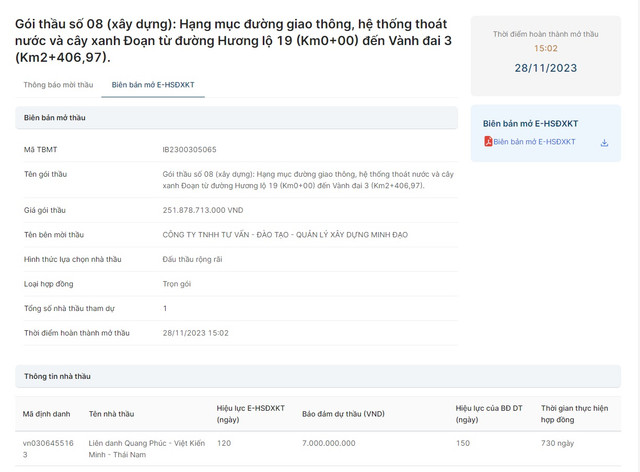Image resolution: width=640 pixels, height=472 pixels.
Task: Click the Bảo đảm dự thầu column header
Action: coord(343,413)
